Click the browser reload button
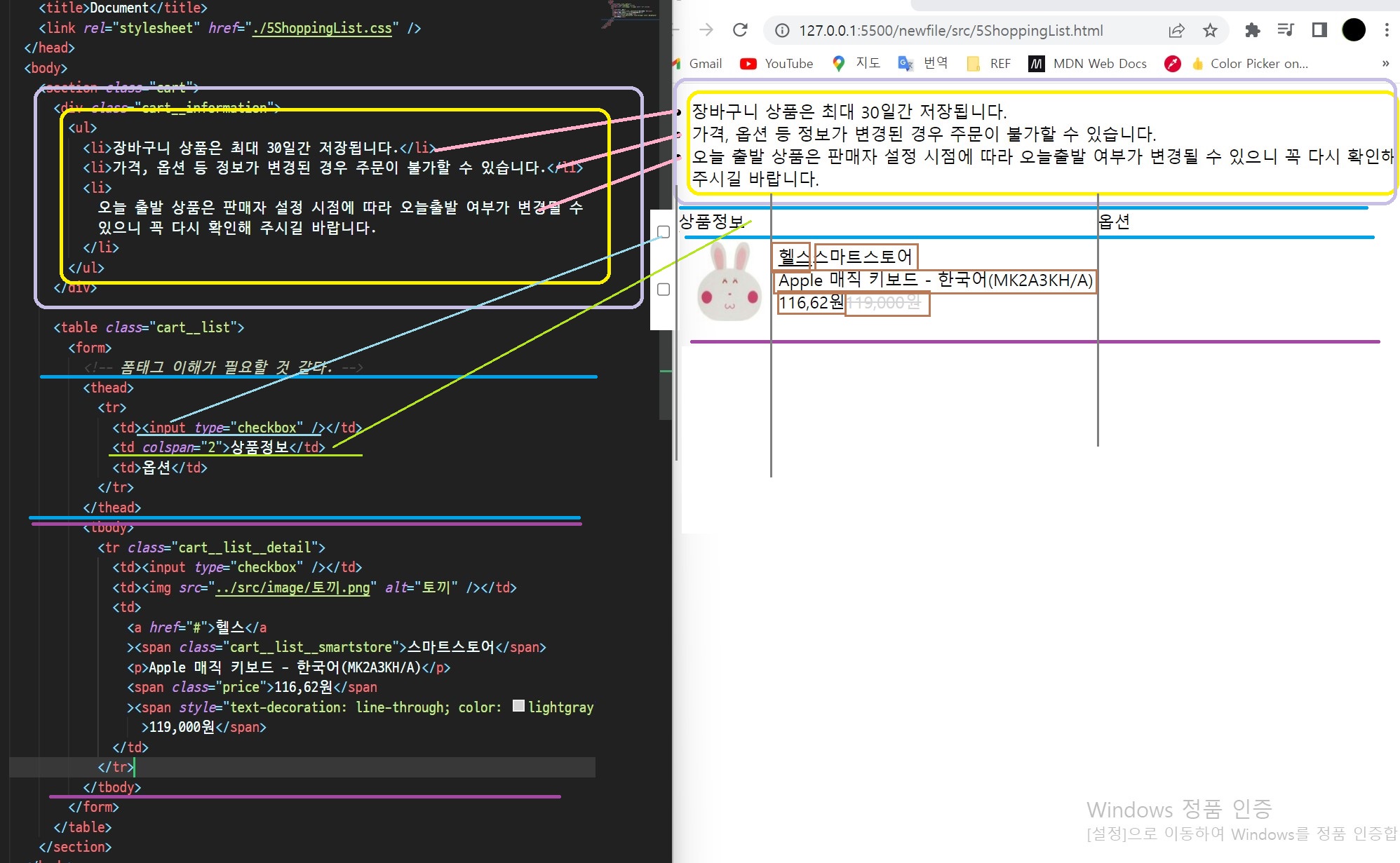The width and height of the screenshot is (1400, 863). point(740,30)
